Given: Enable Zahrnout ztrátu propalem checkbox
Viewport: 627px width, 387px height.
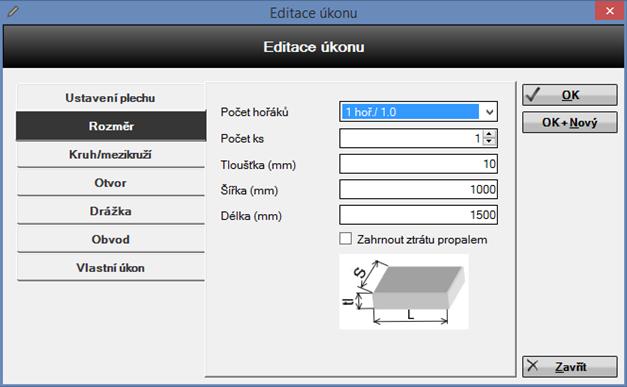Looking at the screenshot, I should [x=345, y=239].
